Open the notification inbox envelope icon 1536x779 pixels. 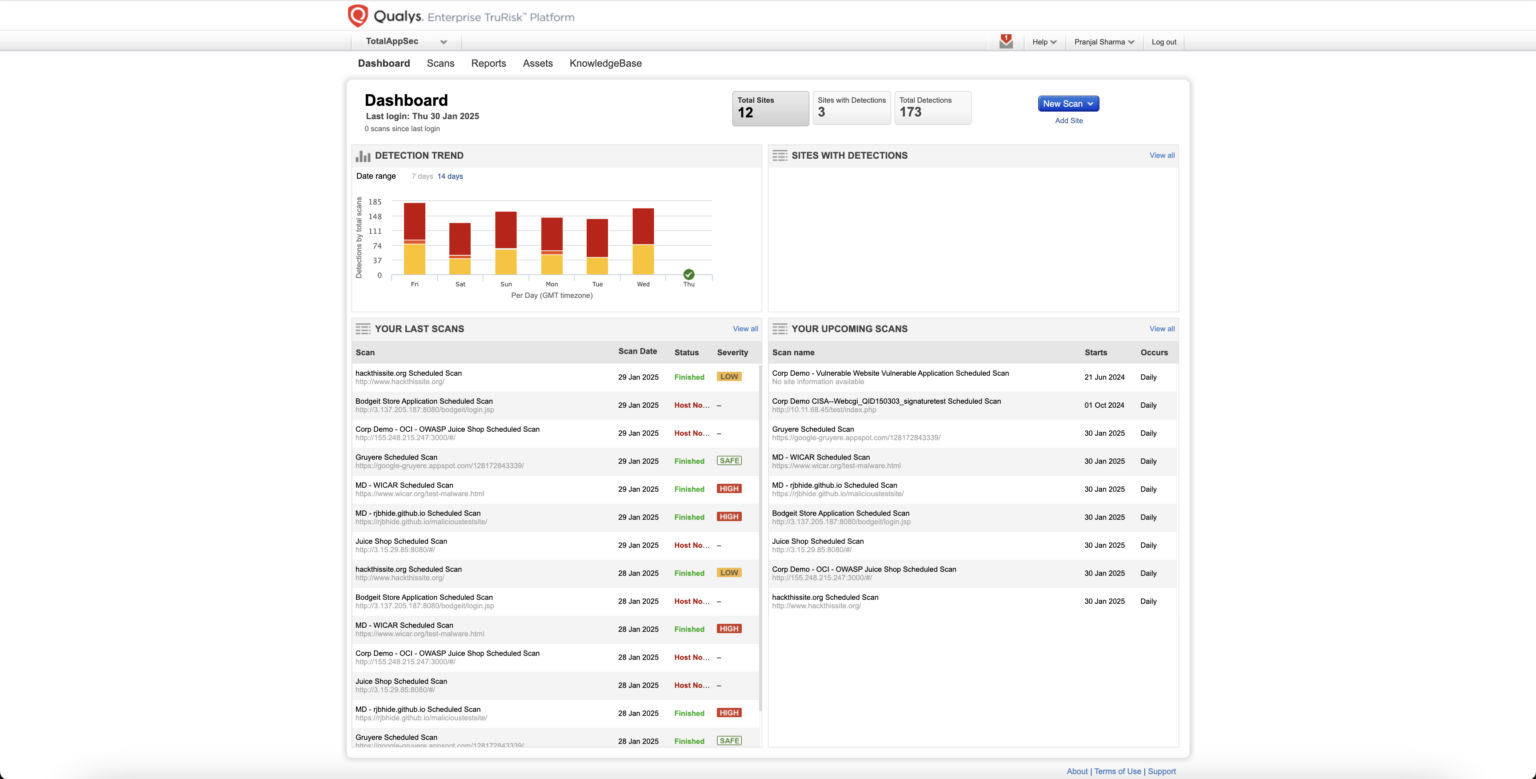click(1006, 42)
